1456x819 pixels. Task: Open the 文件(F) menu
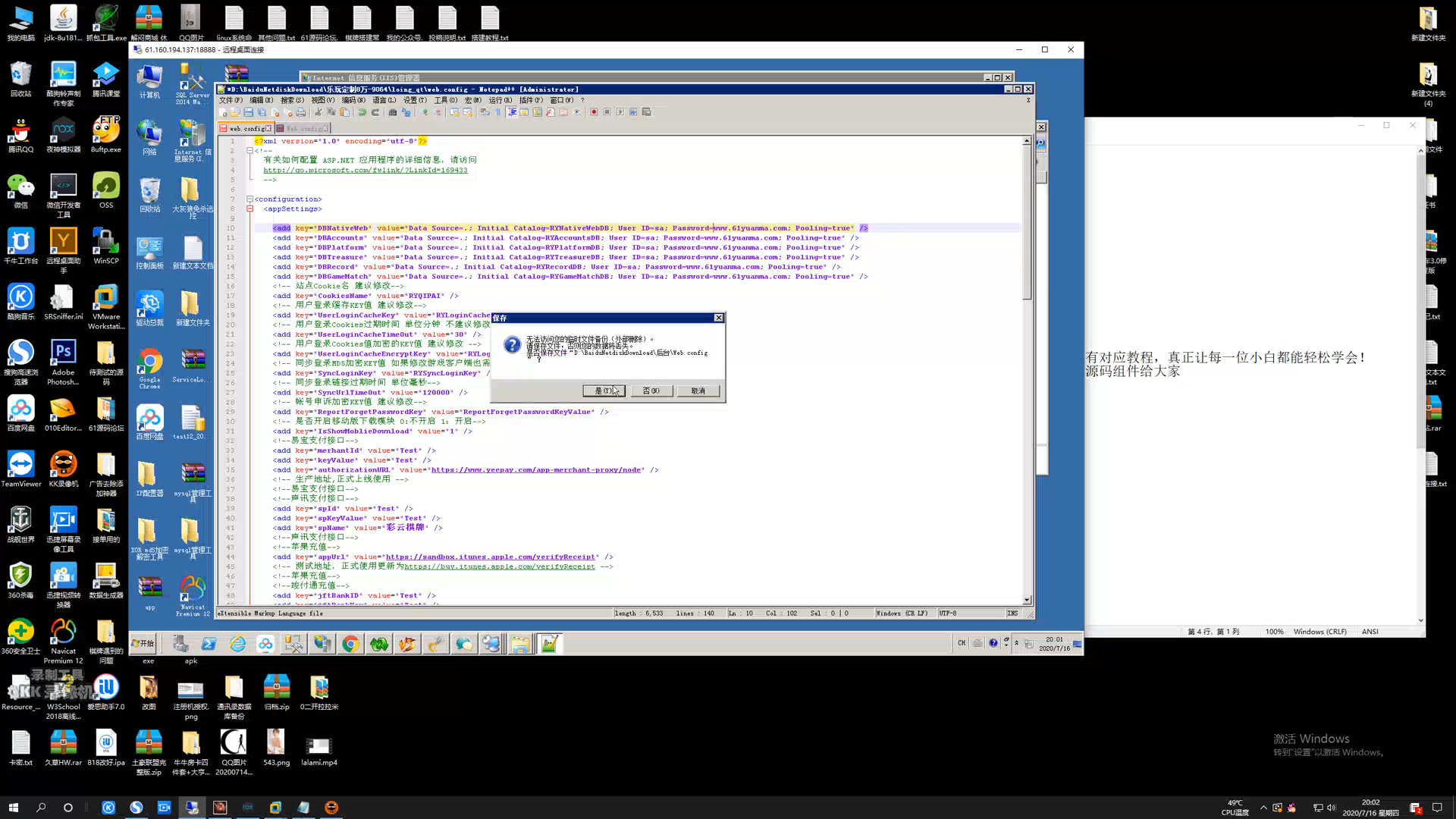tap(231, 100)
